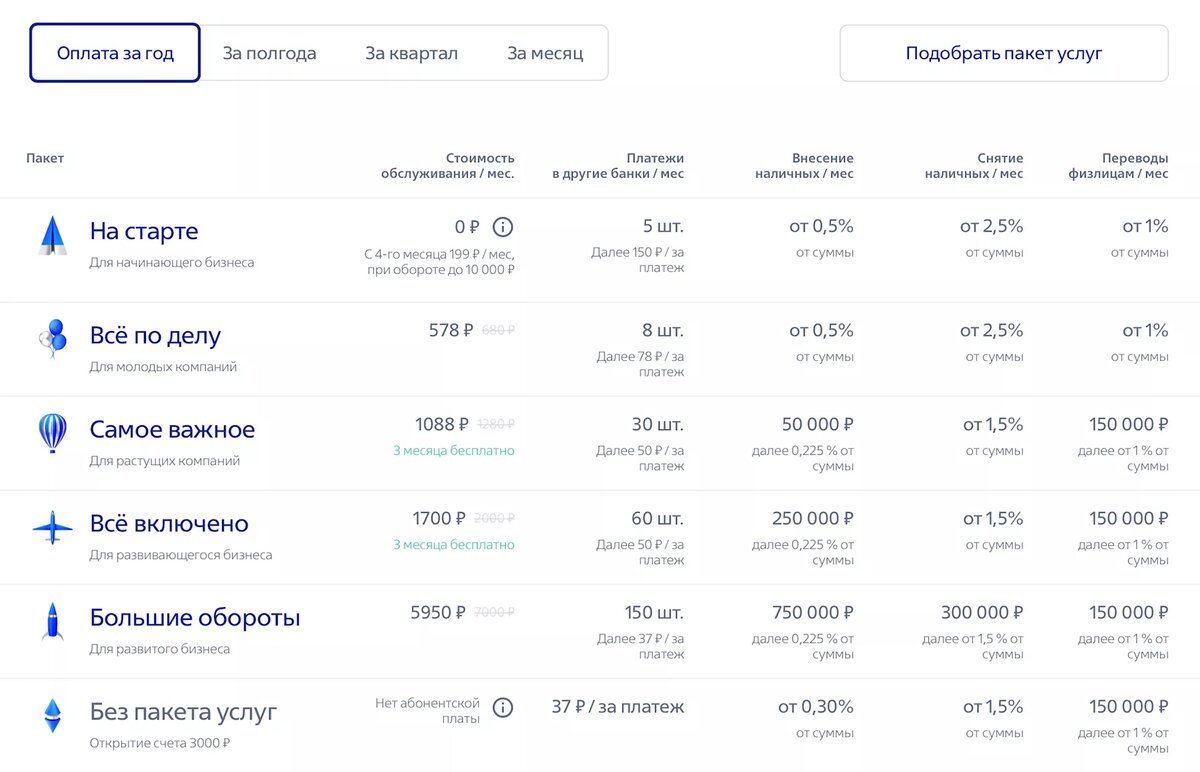Click the diamond icon for Без пакета услуг
This screenshot has width=1200, height=772.
[52, 715]
